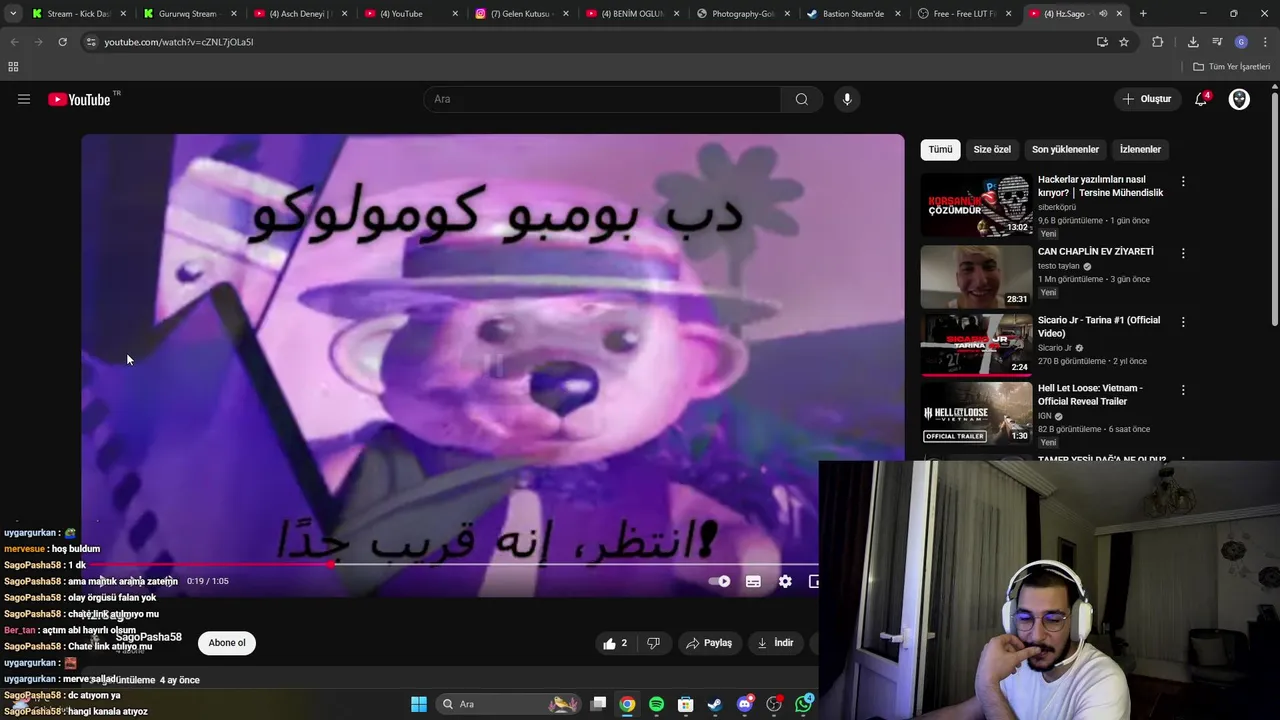
Task: Open WhatsApp from the taskbar
Action: click(804, 704)
